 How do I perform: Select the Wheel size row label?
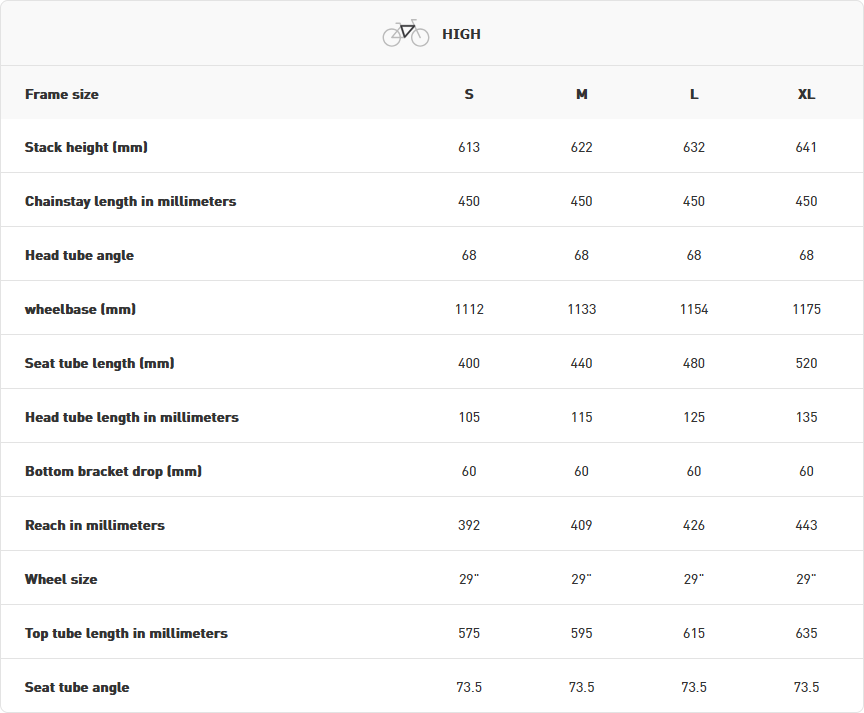(x=61, y=579)
